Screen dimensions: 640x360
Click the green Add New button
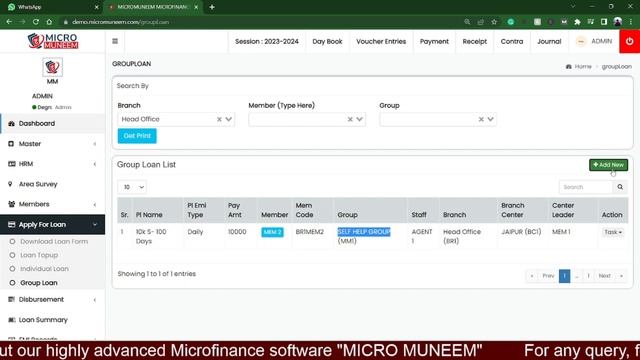pyautogui.click(x=608, y=165)
